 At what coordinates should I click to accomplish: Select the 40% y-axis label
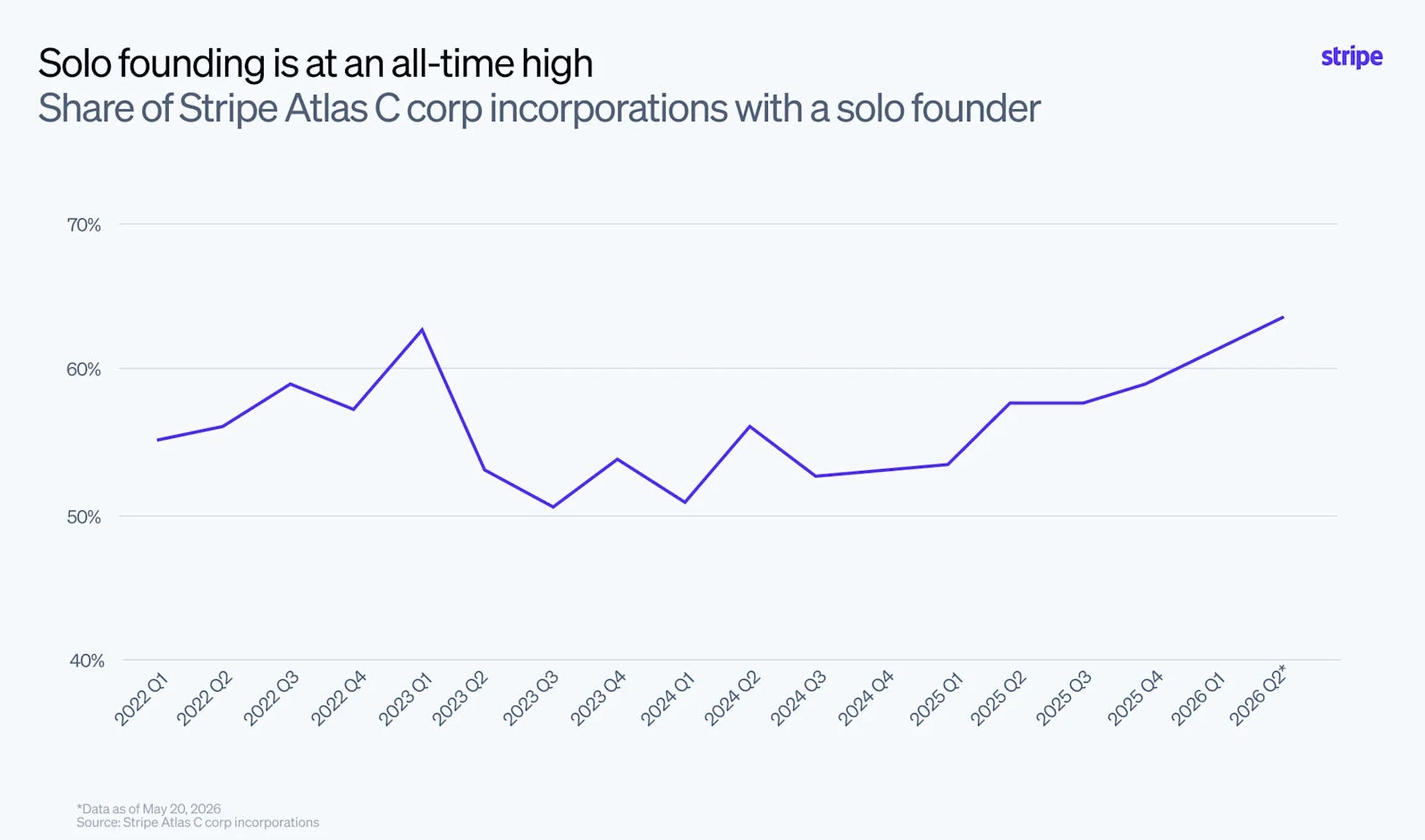point(87,660)
